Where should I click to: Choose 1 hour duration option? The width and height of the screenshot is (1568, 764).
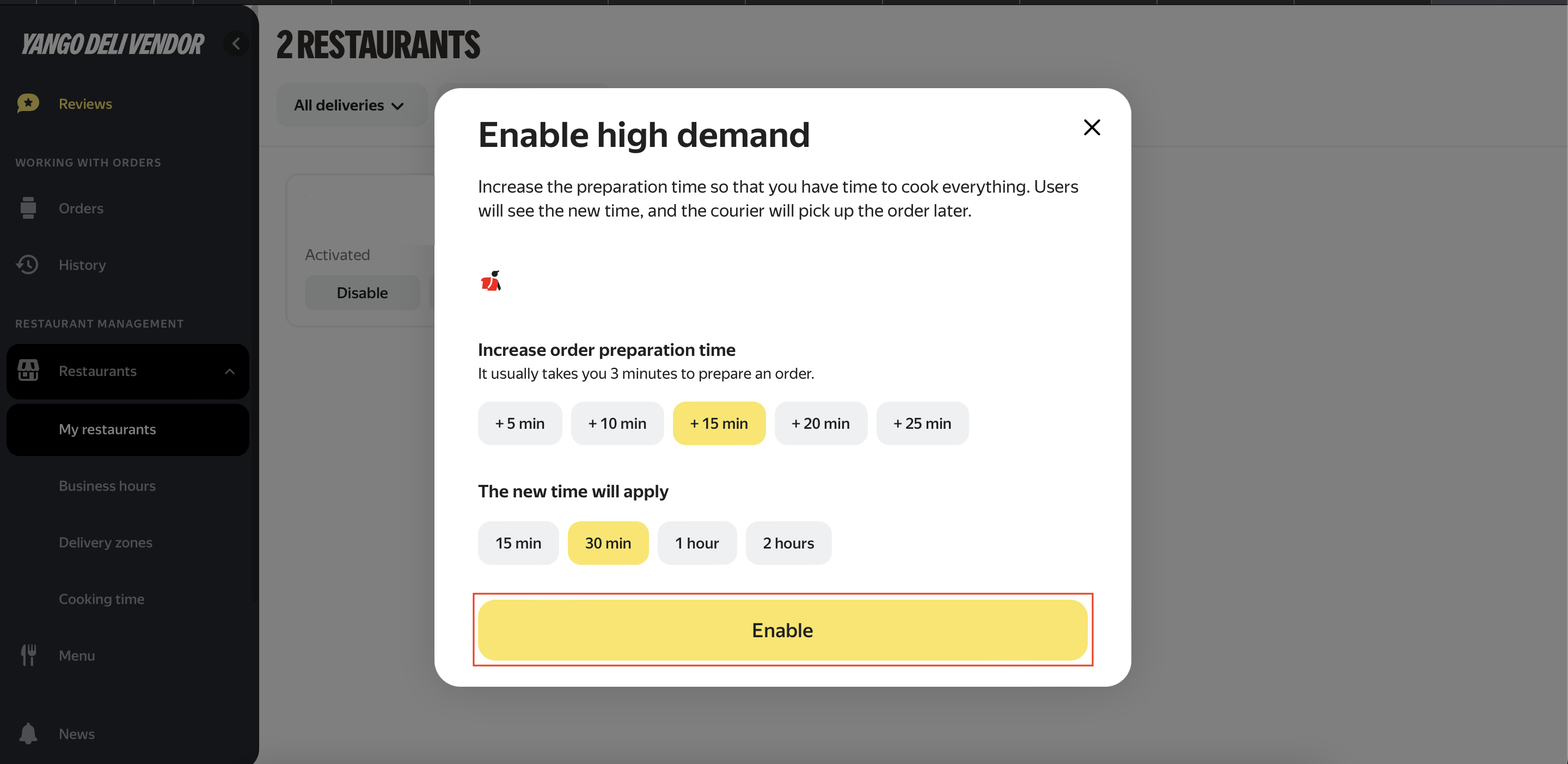click(x=697, y=543)
